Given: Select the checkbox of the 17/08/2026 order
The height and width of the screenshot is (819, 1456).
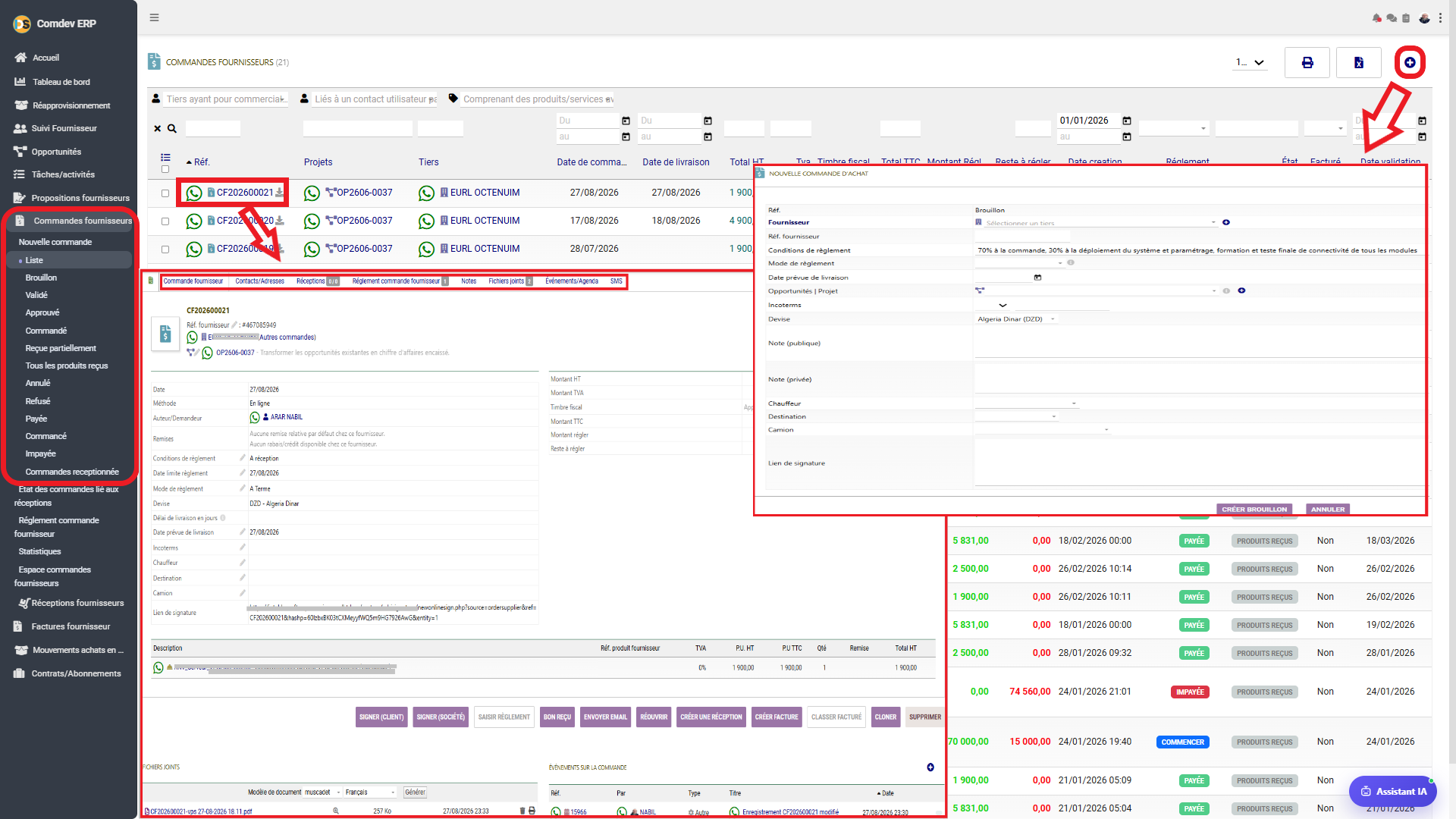Looking at the screenshot, I should [x=165, y=221].
